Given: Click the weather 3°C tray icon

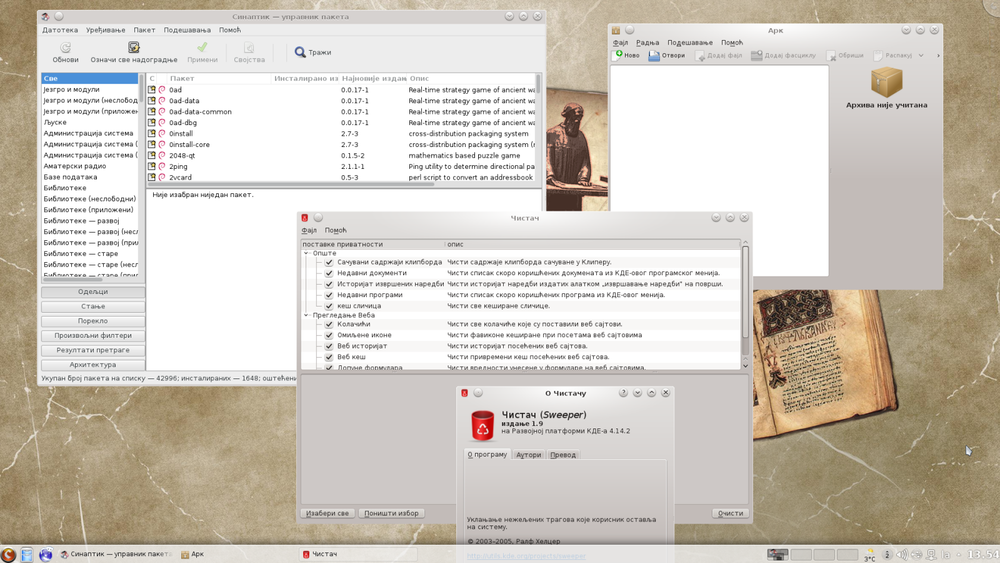Looking at the screenshot, I should [x=869, y=555].
